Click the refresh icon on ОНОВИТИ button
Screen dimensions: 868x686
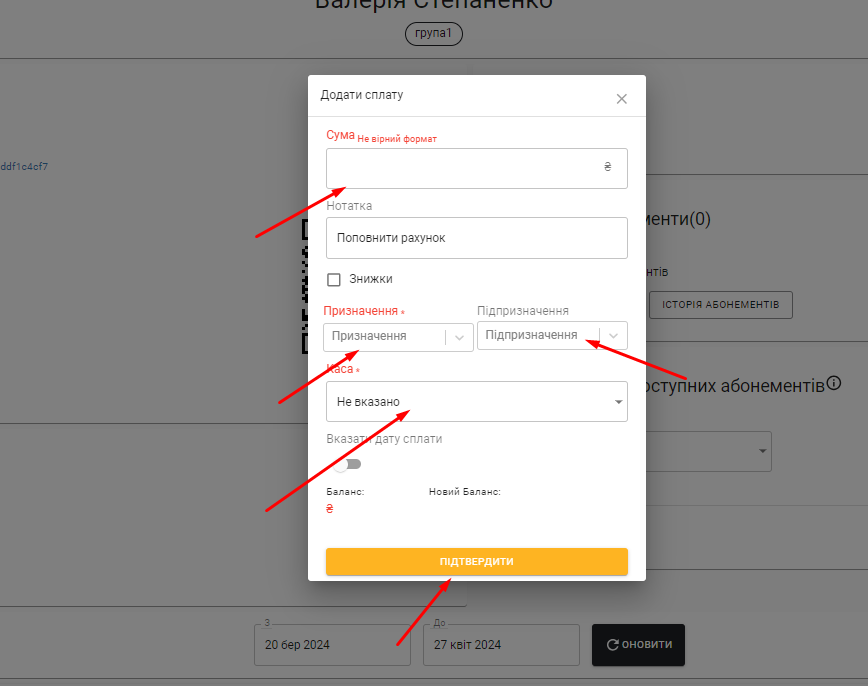[612, 644]
